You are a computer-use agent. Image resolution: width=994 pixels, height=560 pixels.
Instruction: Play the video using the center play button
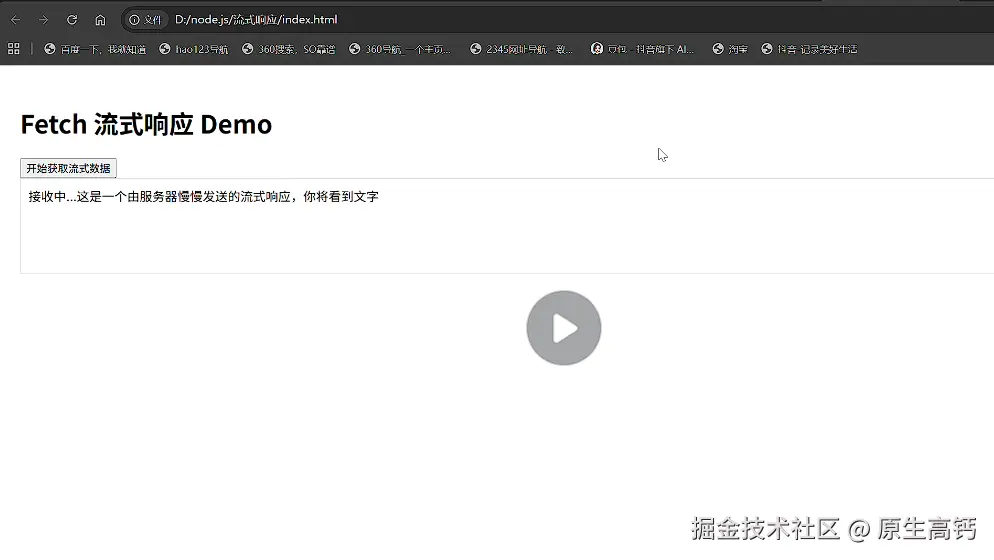coord(564,328)
